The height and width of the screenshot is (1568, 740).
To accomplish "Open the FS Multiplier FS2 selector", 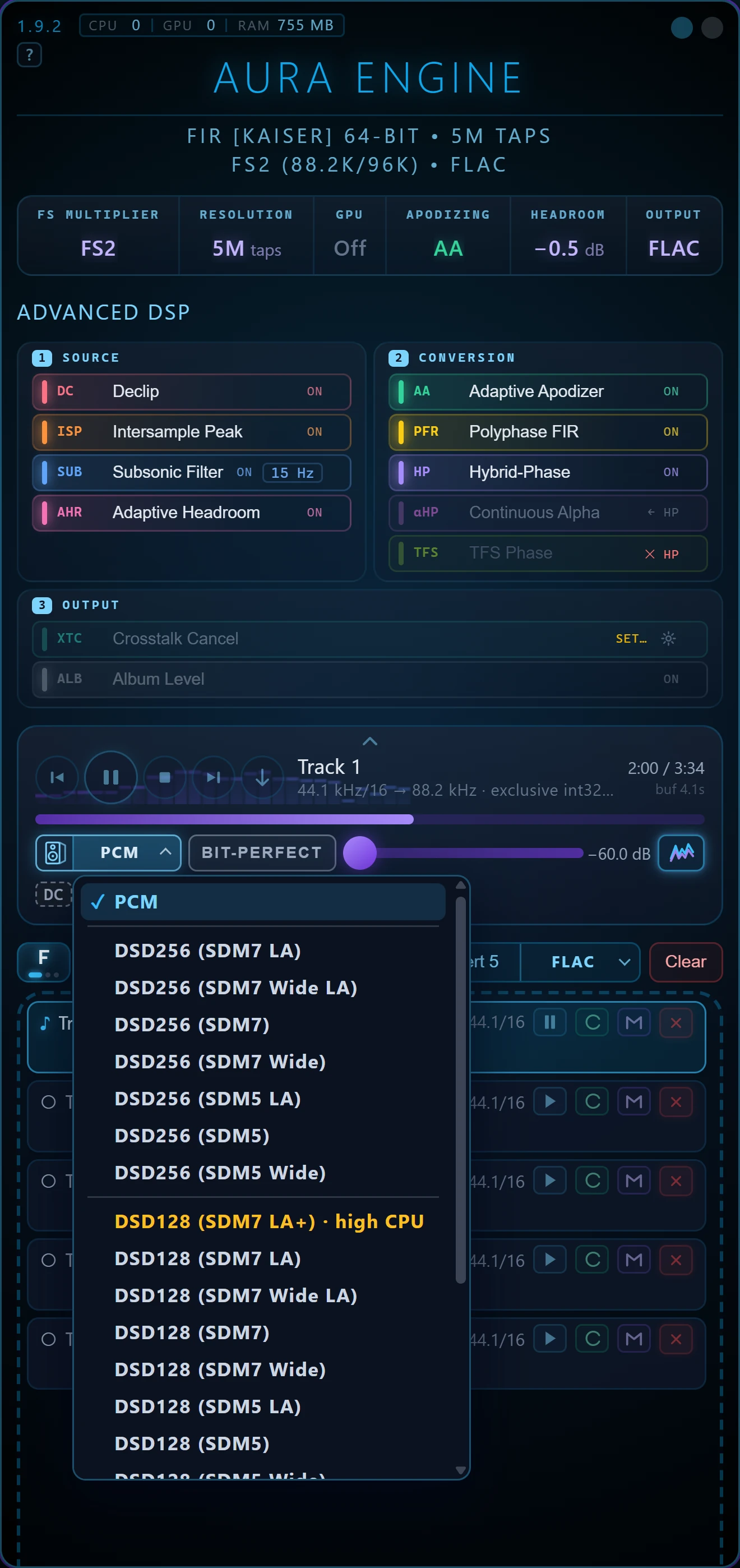I will (x=99, y=236).
